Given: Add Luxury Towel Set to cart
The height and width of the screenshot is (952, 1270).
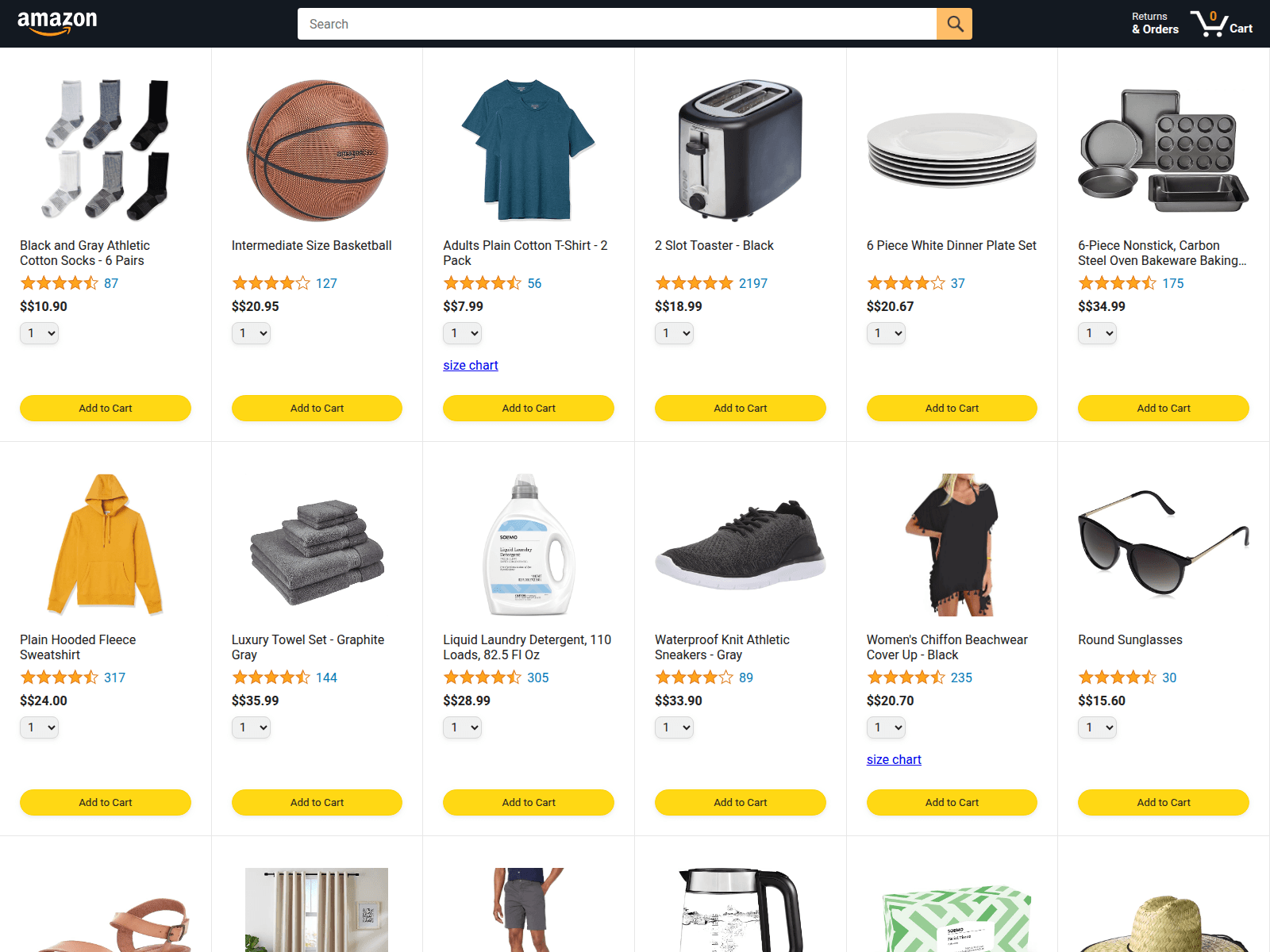Looking at the screenshot, I should coord(317,802).
